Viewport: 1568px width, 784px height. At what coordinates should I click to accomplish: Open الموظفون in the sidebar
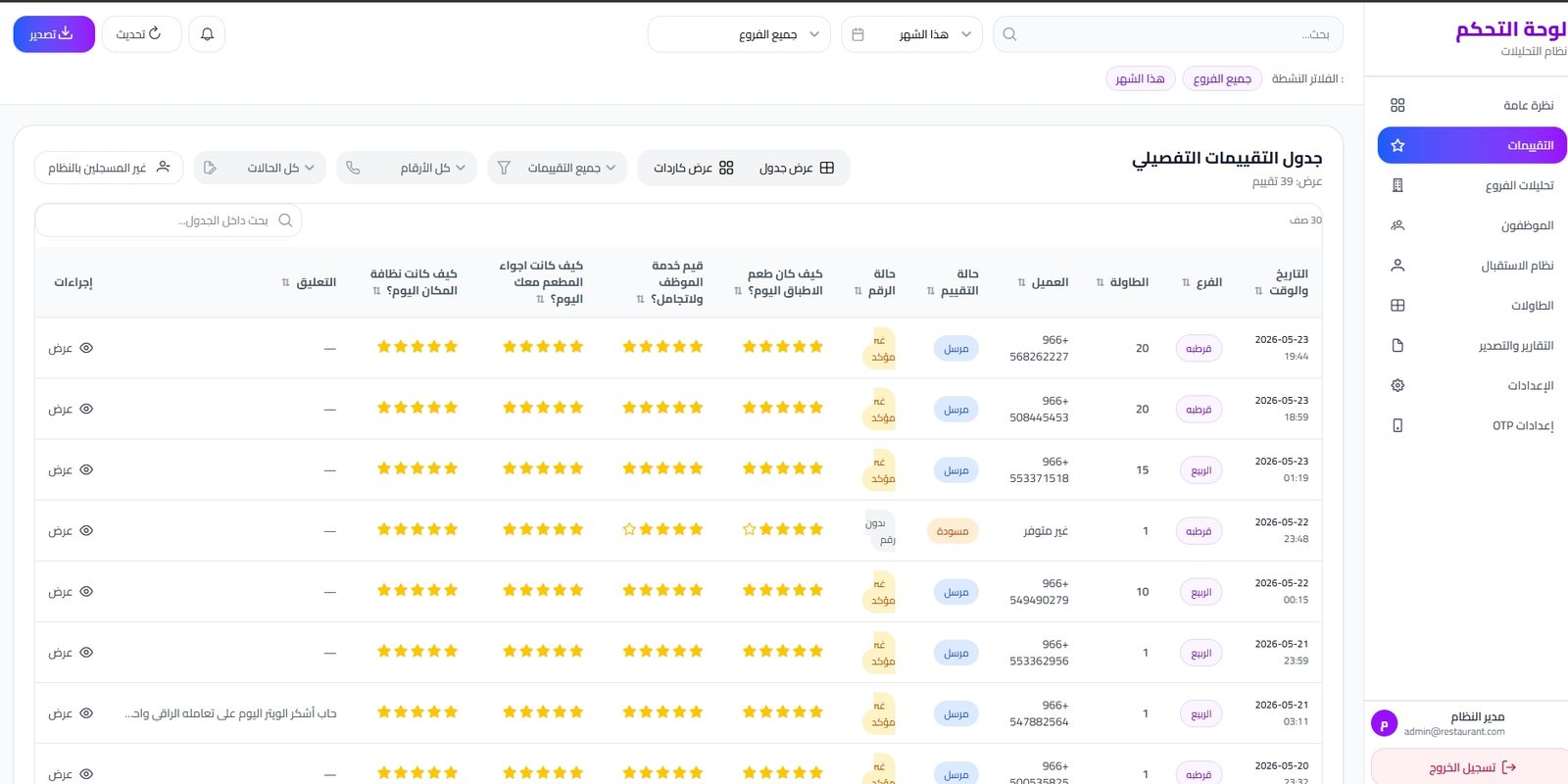coord(1472,225)
